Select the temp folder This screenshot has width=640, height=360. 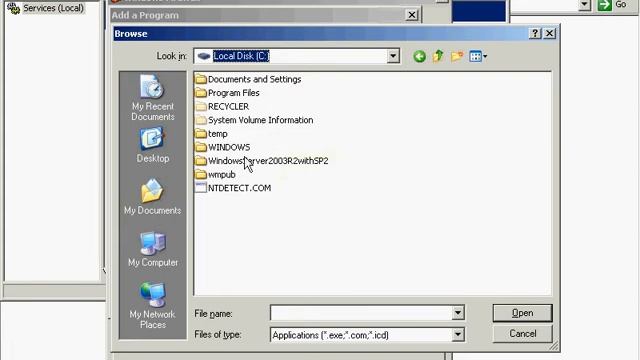coord(211,133)
